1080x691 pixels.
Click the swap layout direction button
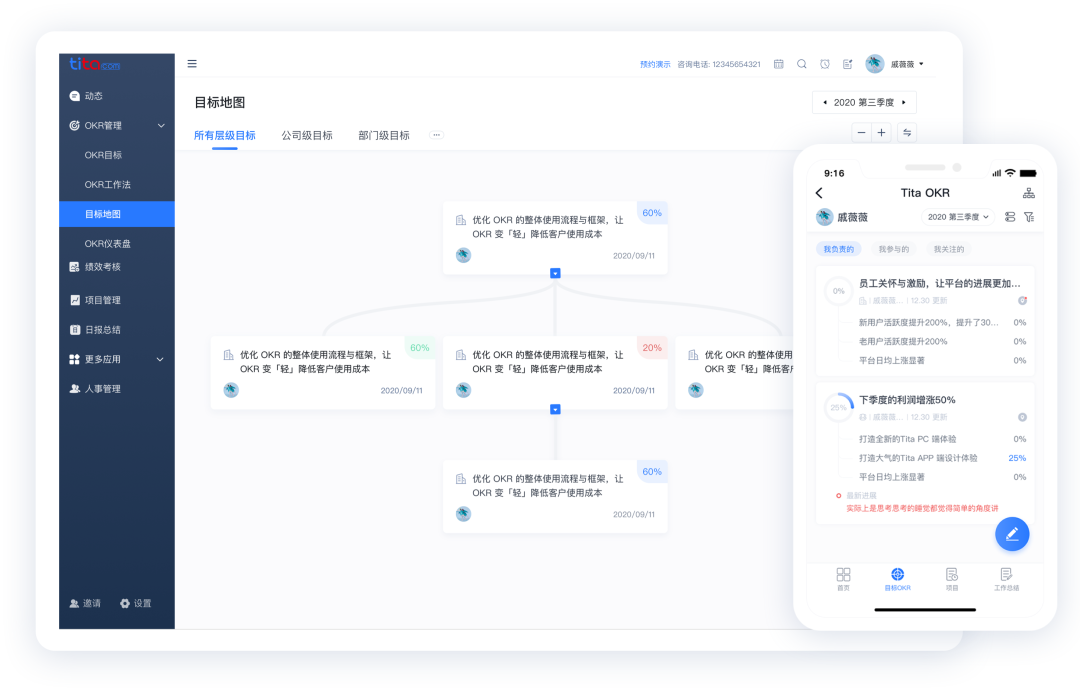(x=907, y=132)
